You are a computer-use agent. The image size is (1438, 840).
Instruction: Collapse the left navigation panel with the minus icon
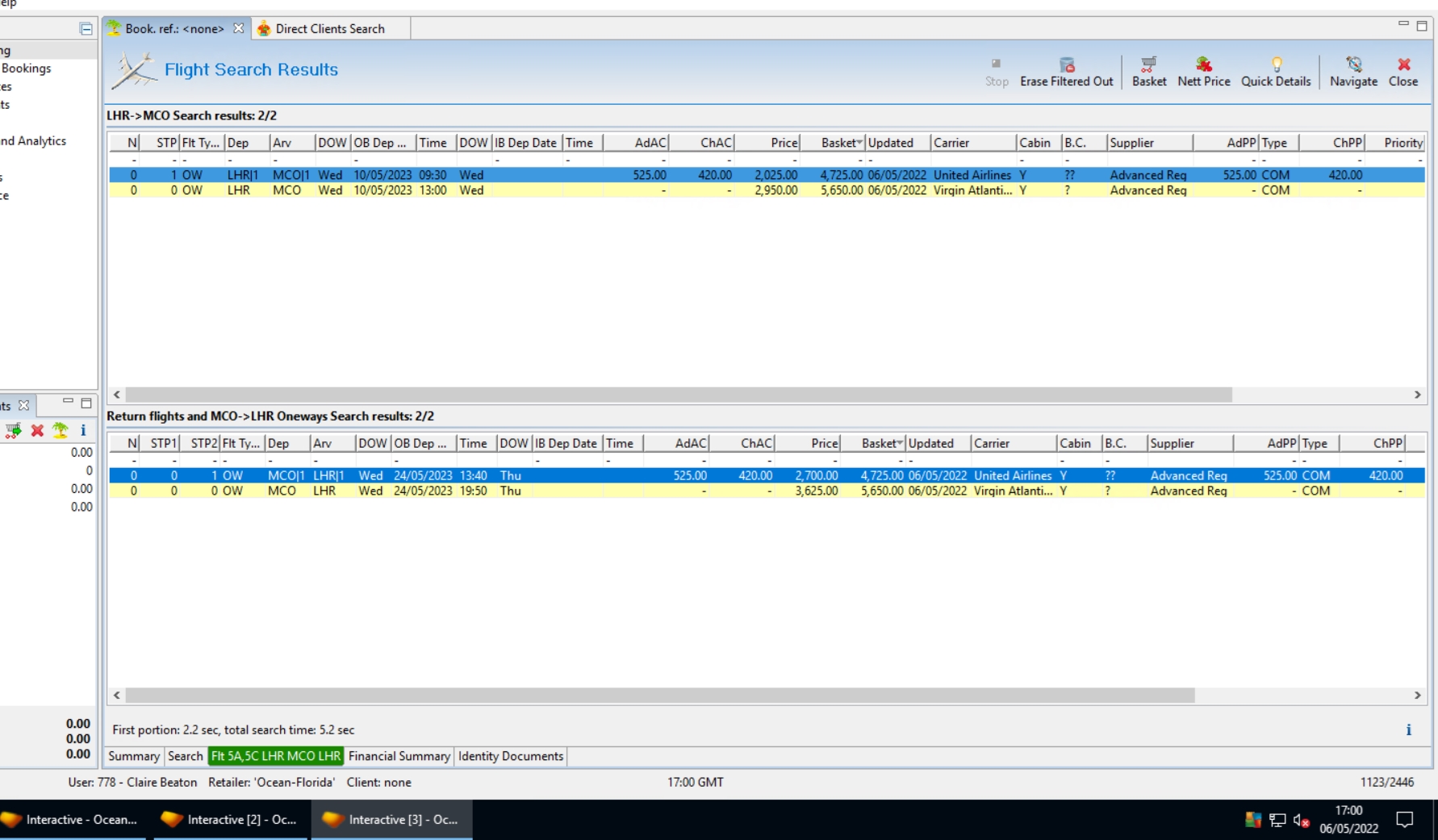tap(86, 29)
